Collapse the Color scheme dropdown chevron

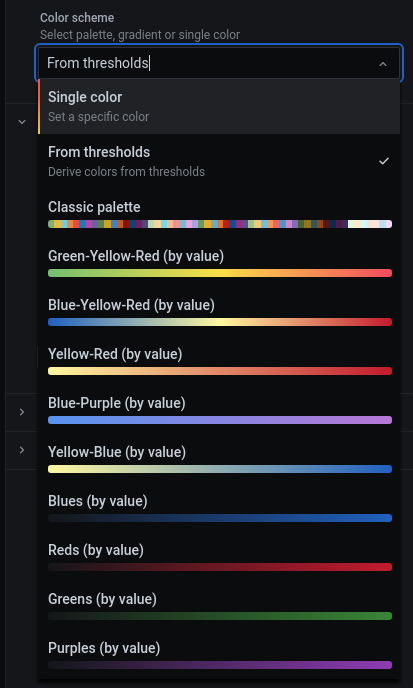383,64
